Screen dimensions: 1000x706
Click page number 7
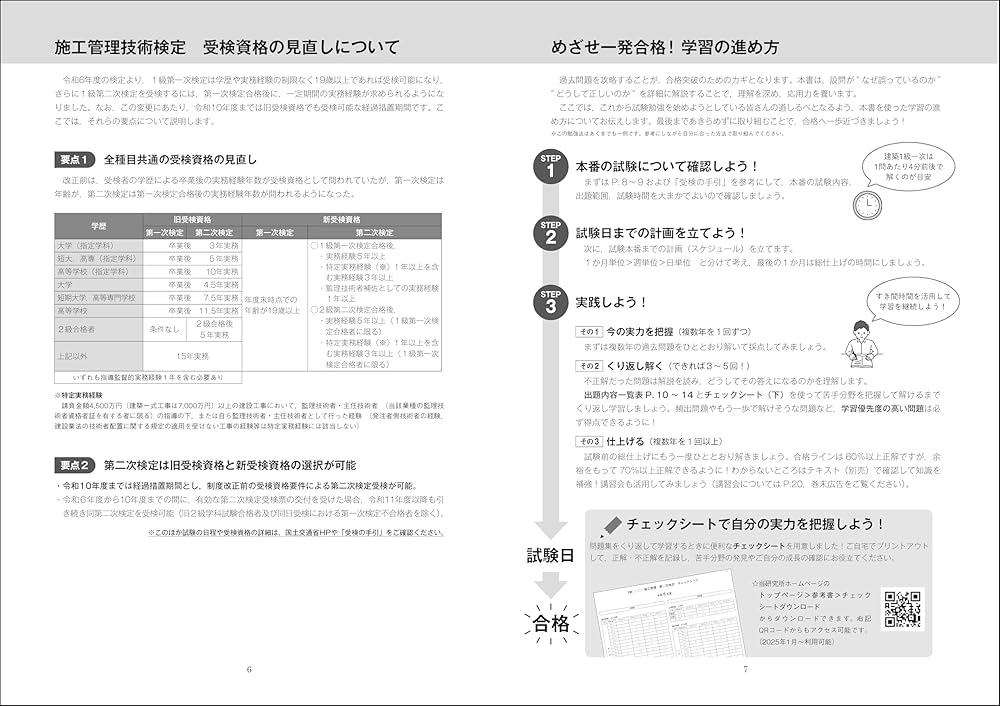click(746, 669)
